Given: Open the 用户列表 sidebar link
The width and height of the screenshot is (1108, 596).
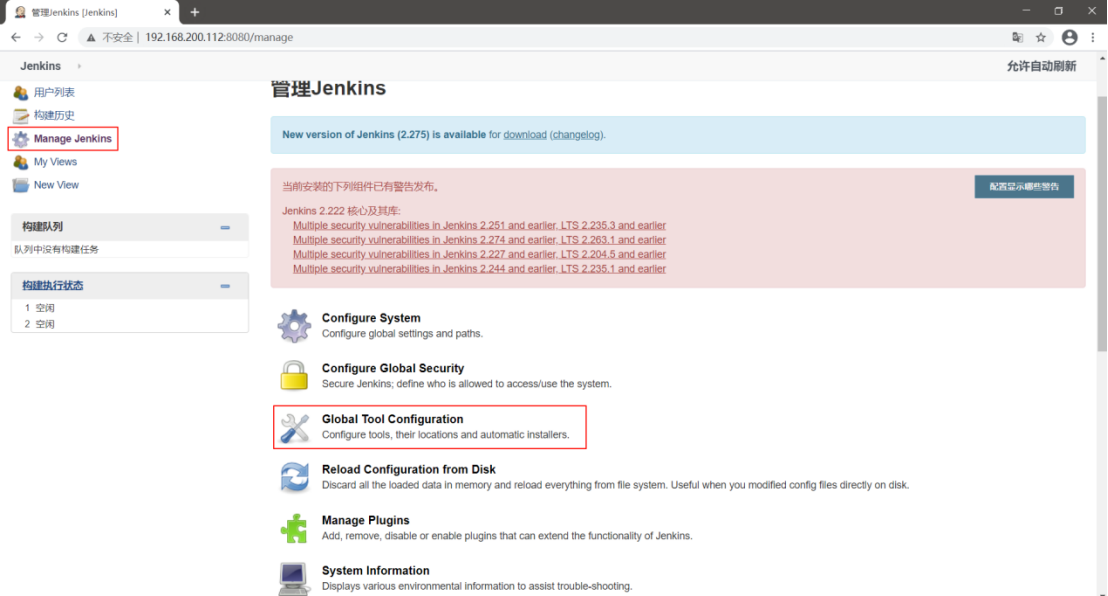Looking at the screenshot, I should pos(54,93).
